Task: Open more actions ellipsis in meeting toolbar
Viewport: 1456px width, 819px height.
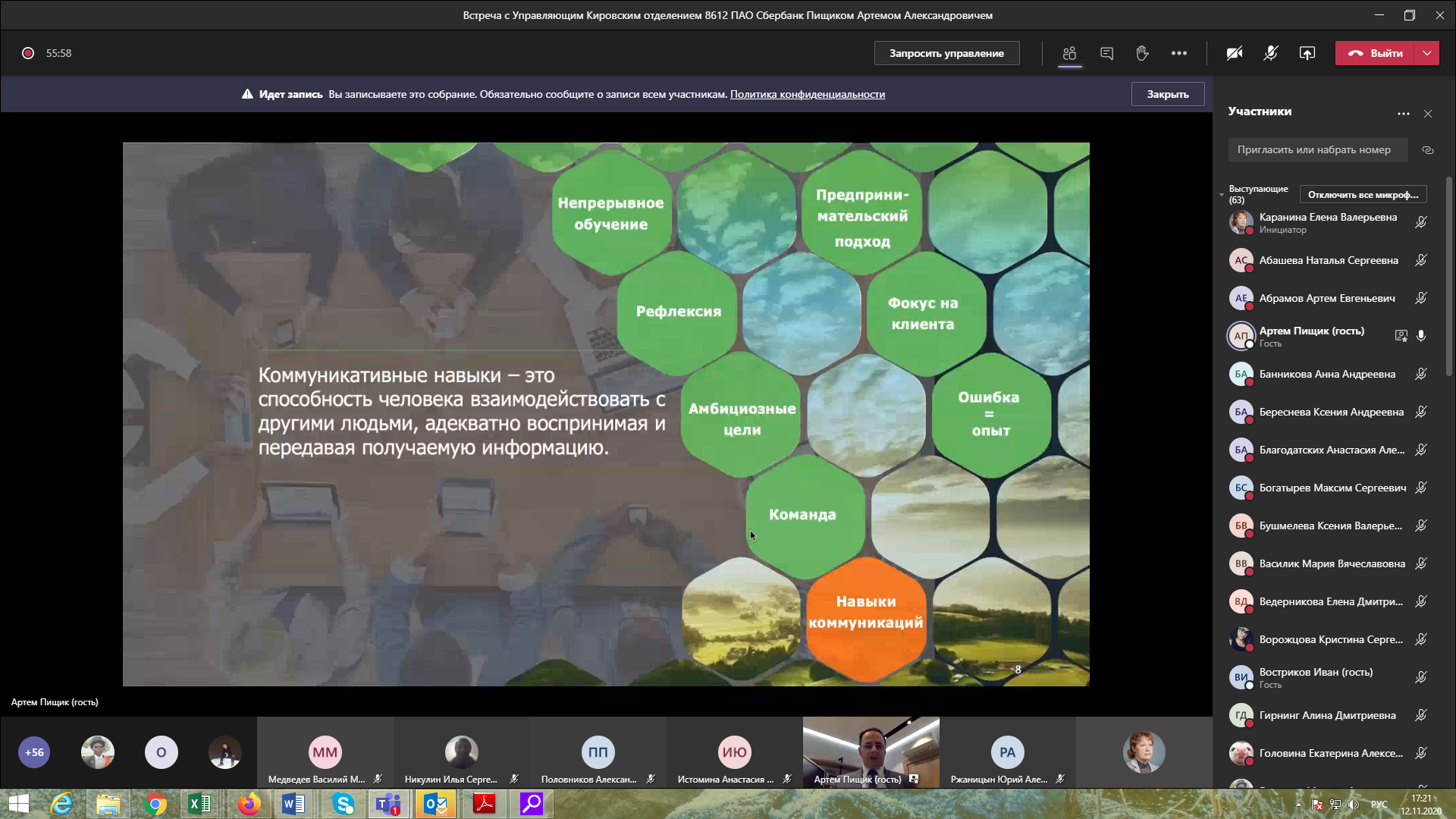Action: click(x=1178, y=53)
